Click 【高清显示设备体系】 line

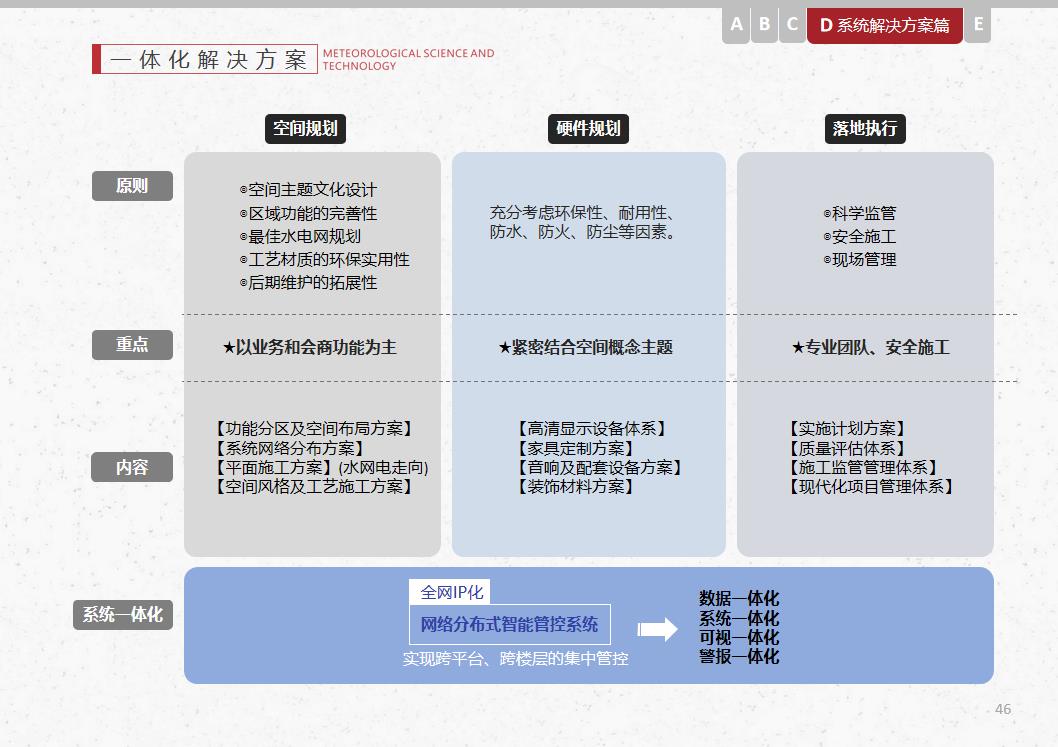(592, 429)
